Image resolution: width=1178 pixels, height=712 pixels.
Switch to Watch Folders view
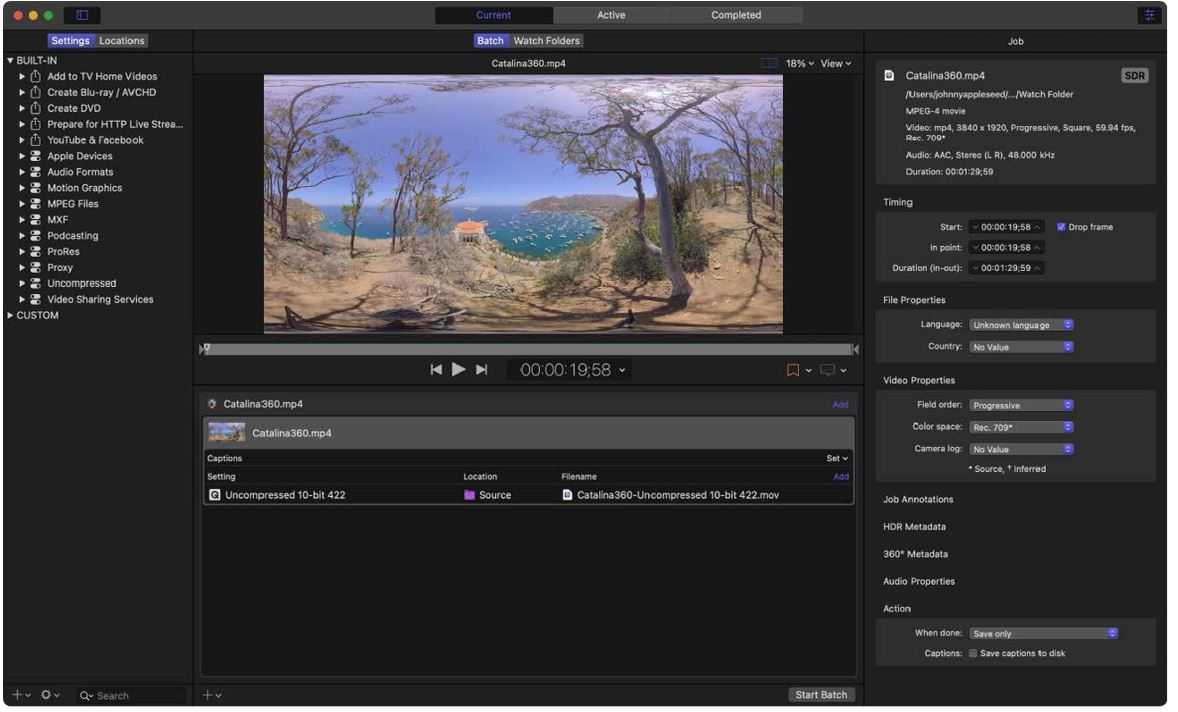[546, 41]
